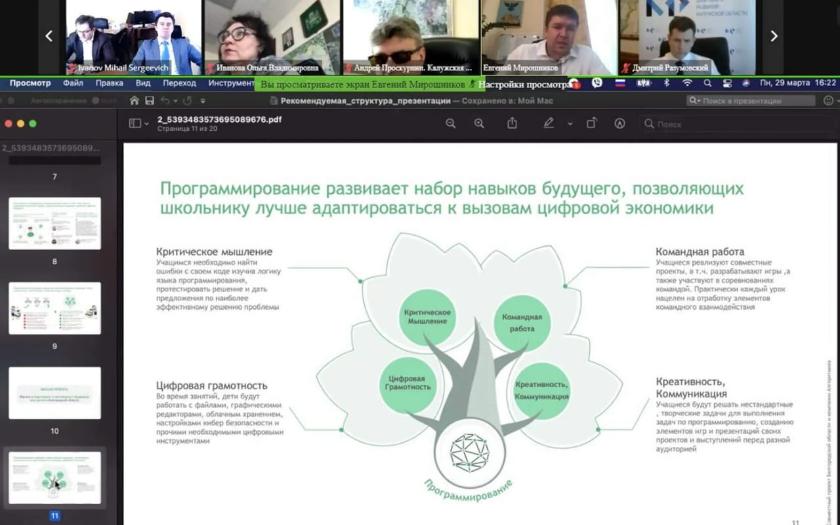Click the Просмотр application menu
840x525 pixels.
pos(30,84)
